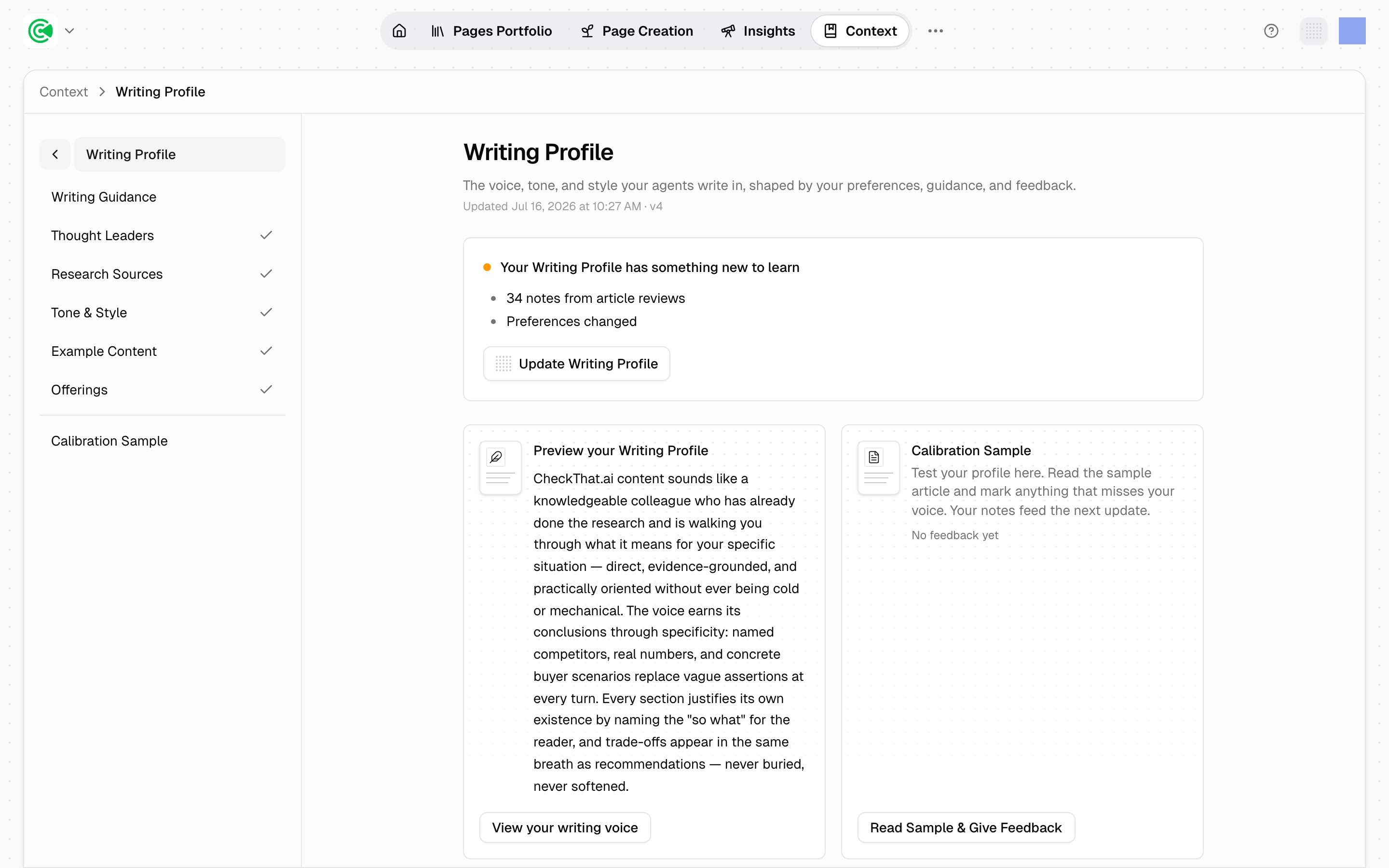
Task: Click the orange status dot indicator
Action: coord(487,268)
